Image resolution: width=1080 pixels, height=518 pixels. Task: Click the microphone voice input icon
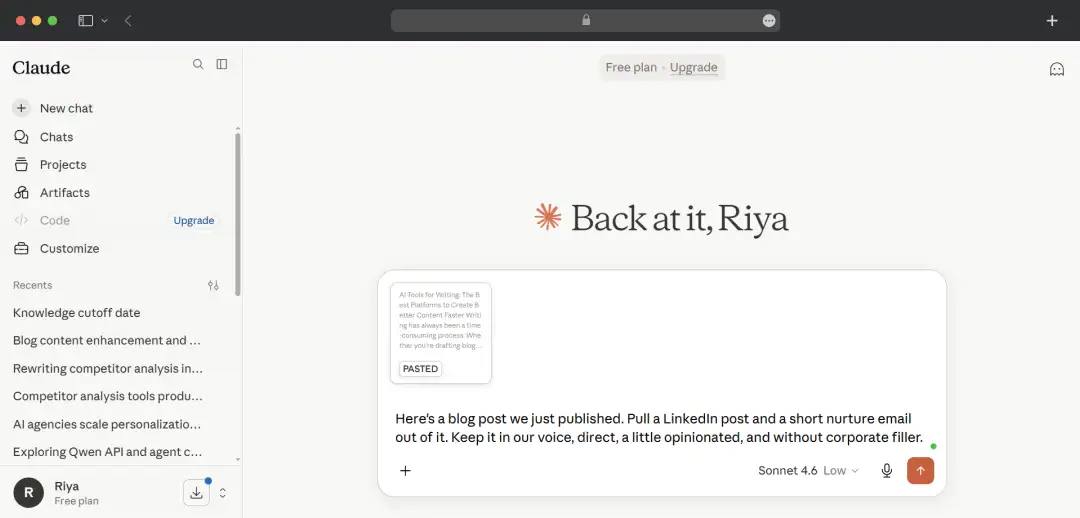point(887,470)
